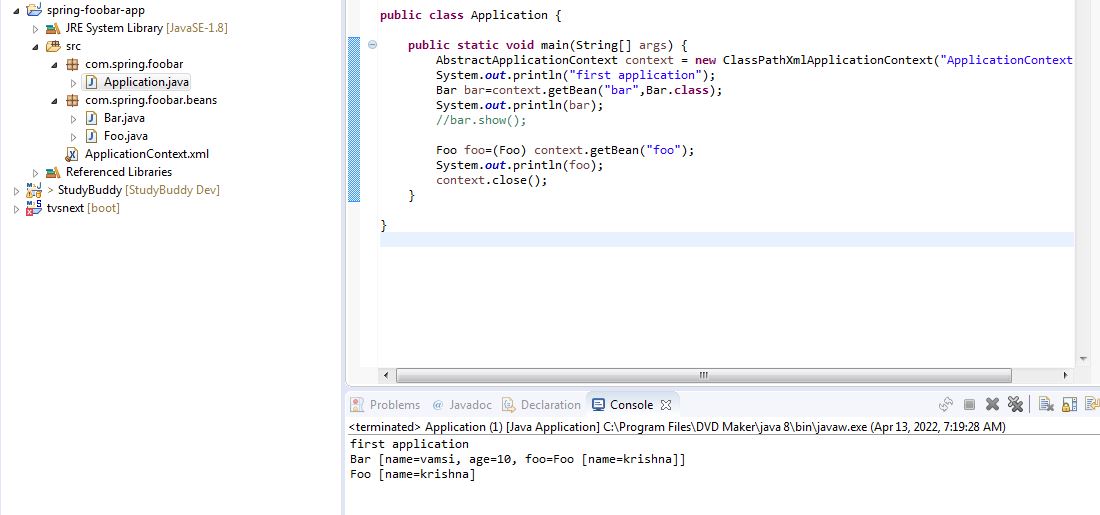Expand the JRE System Library node
The height and width of the screenshot is (515, 1100).
click(36, 29)
